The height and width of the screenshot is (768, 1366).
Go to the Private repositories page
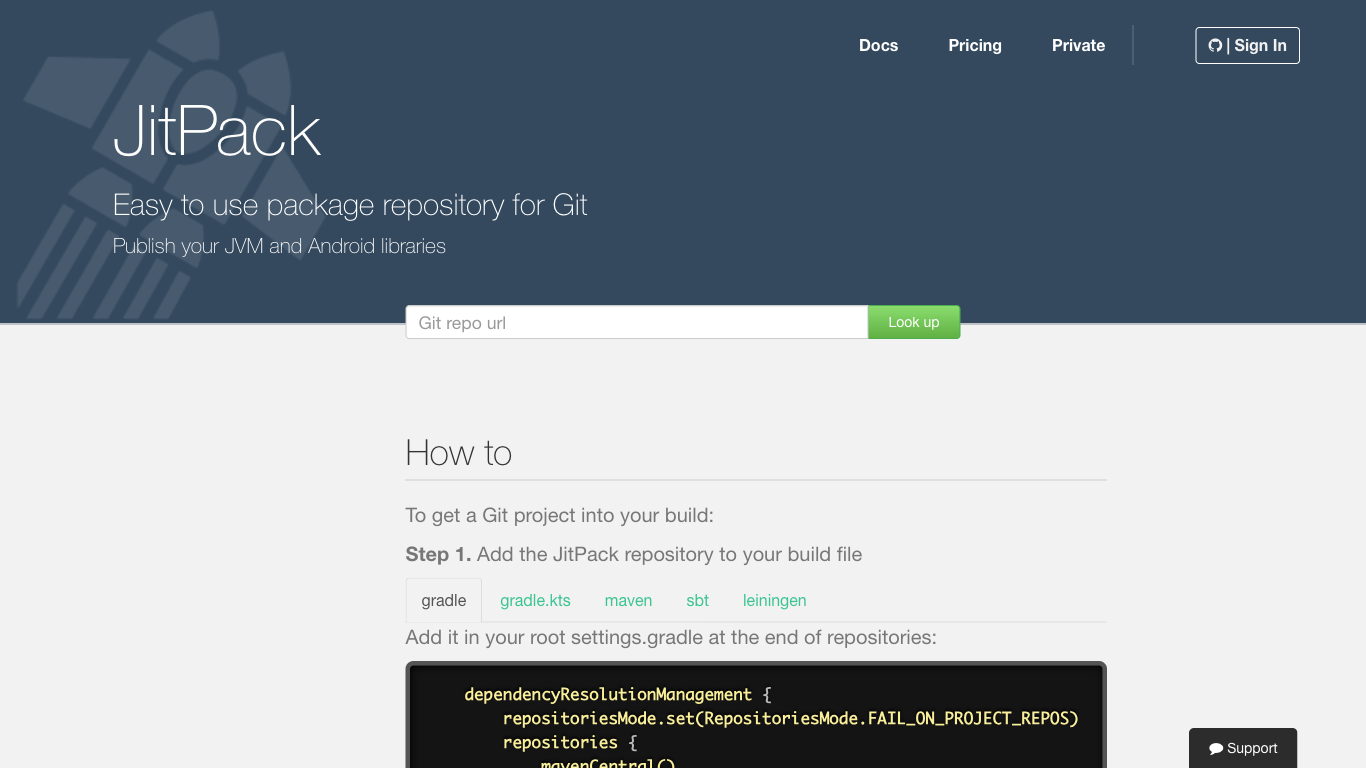point(1078,45)
